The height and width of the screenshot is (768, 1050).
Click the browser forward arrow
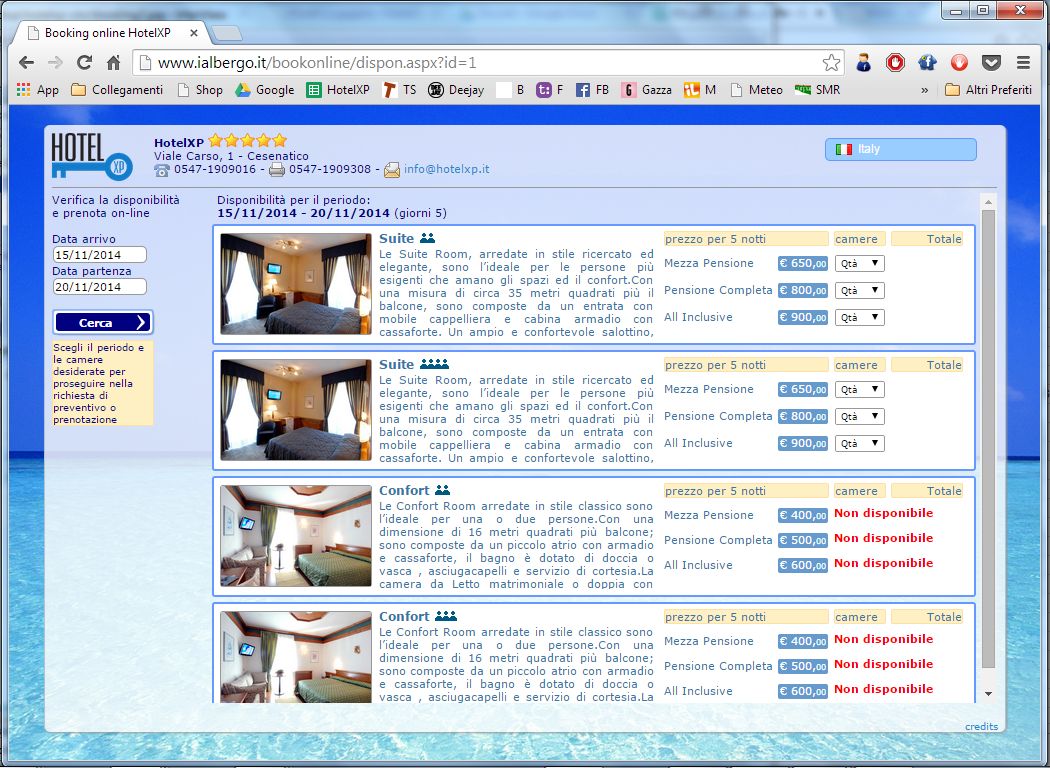tap(55, 63)
